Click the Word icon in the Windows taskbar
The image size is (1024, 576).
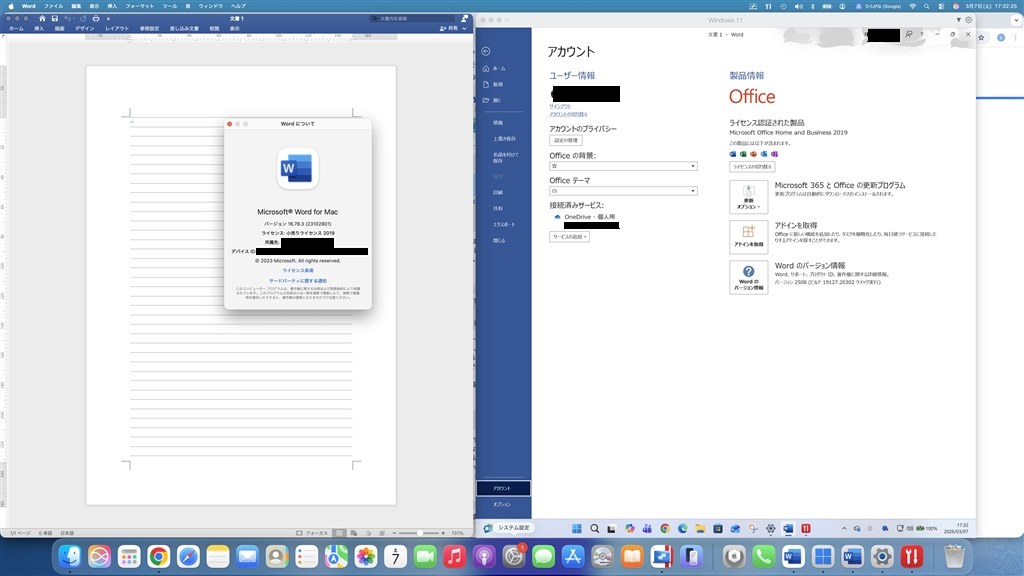click(x=788, y=528)
